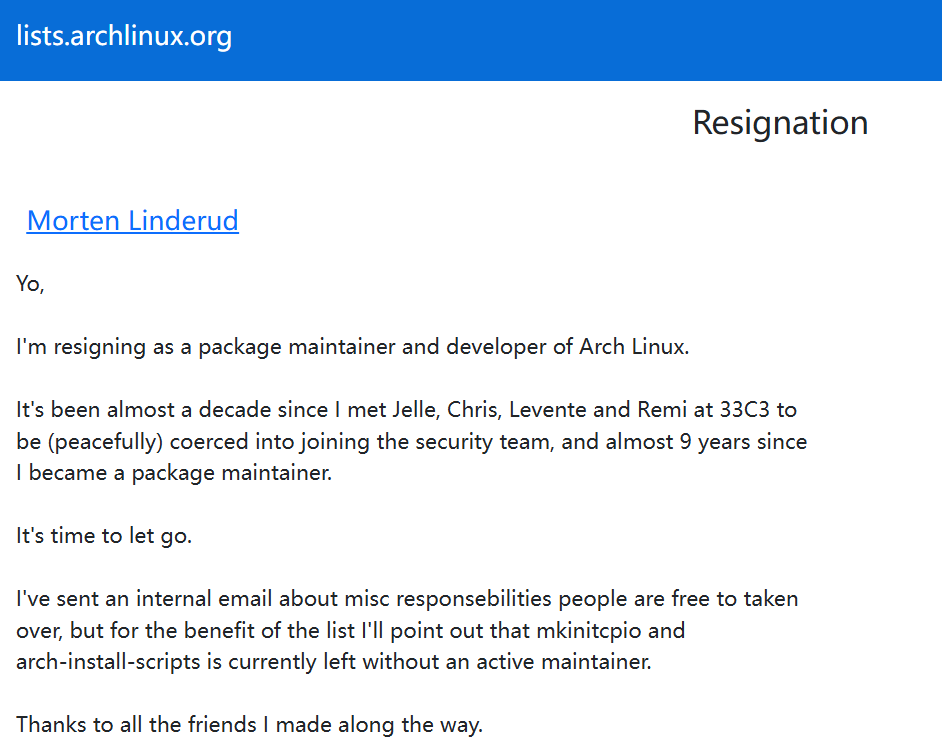Open Morten Linderud's author link
942x747 pixels.
[x=133, y=221]
